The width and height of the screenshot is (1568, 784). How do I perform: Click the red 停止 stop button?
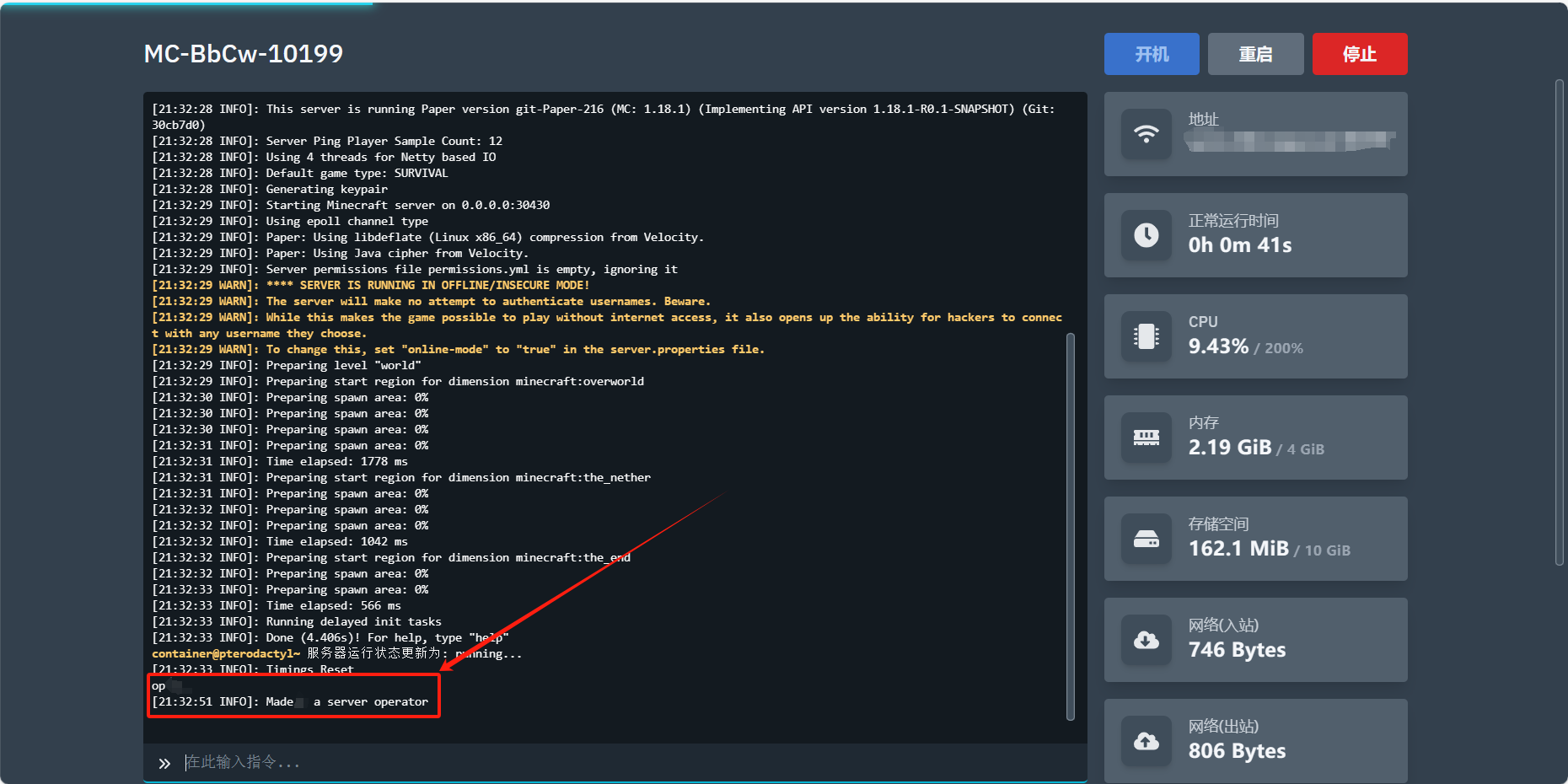click(x=1360, y=54)
